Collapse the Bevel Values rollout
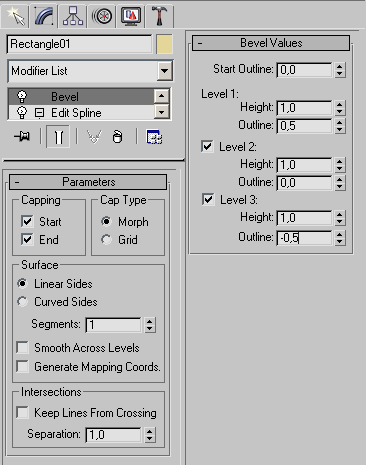Viewport: 366px width, 465px height. (x=271, y=43)
